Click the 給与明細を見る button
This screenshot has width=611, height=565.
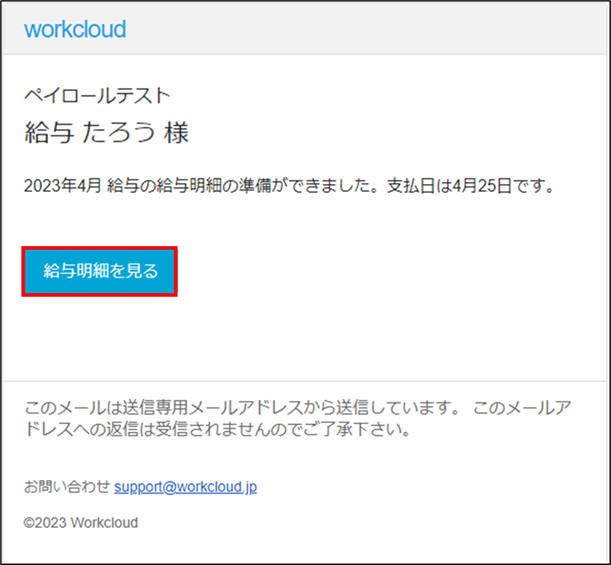pyautogui.click(x=100, y=271)
